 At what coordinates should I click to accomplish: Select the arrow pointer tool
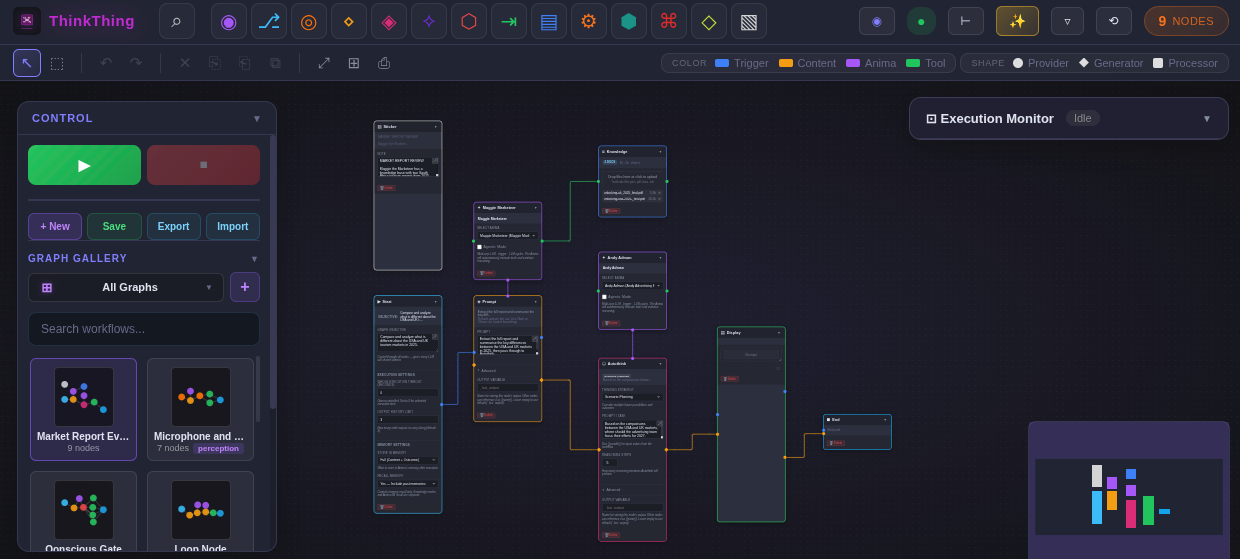[x=27, y=63]
